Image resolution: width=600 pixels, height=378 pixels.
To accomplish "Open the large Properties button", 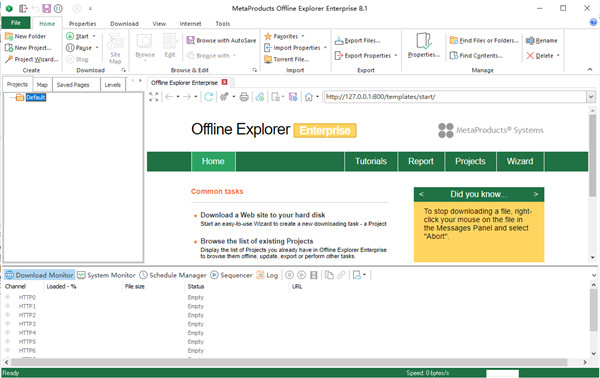I will [x=424, y=45].
